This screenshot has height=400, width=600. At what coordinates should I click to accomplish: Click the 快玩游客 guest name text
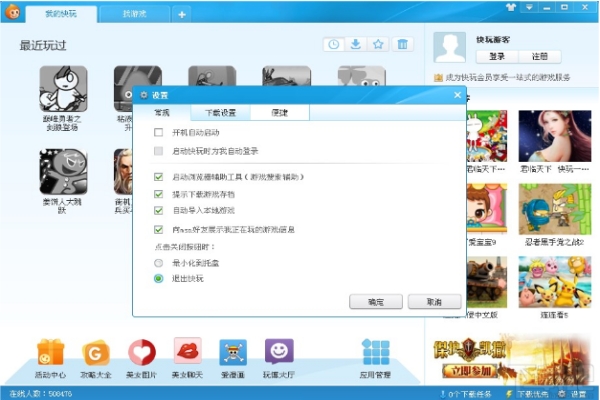click(493, 40)
